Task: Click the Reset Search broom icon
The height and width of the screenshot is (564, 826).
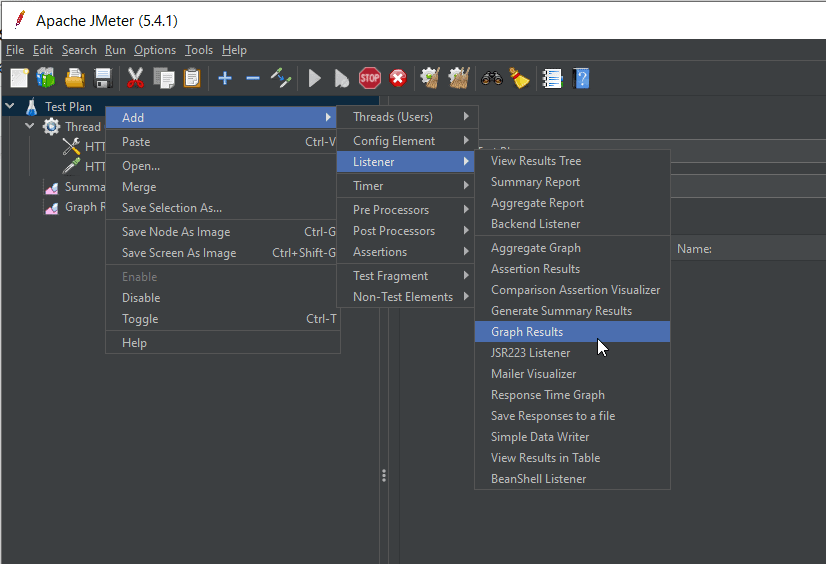Action: coord(519,78)
